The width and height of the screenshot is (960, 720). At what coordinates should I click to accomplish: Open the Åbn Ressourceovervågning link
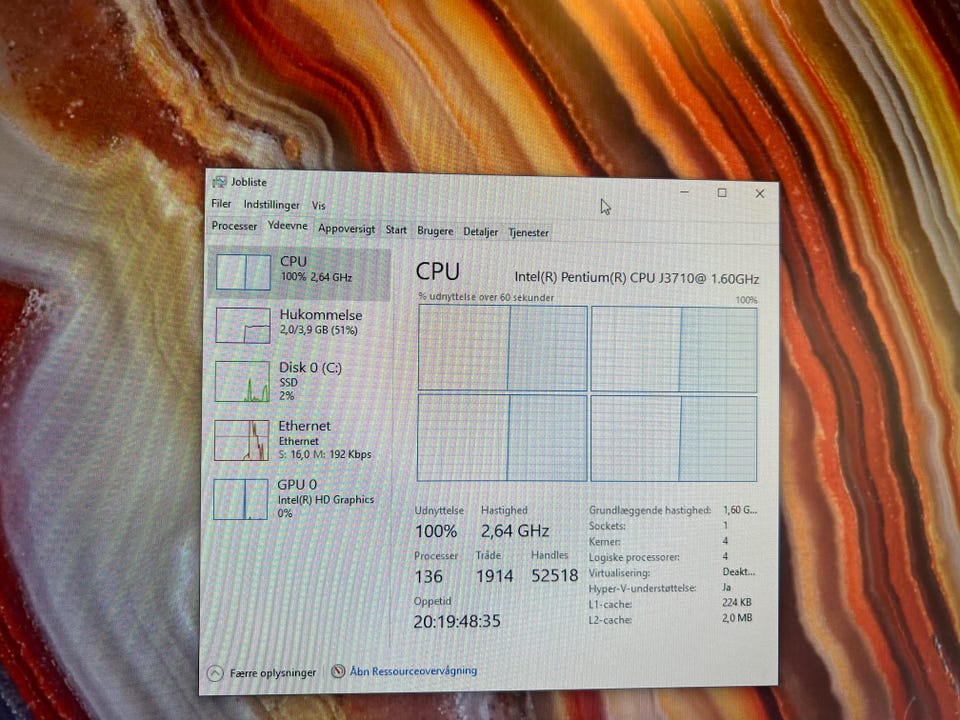click(x=413, y=671)
